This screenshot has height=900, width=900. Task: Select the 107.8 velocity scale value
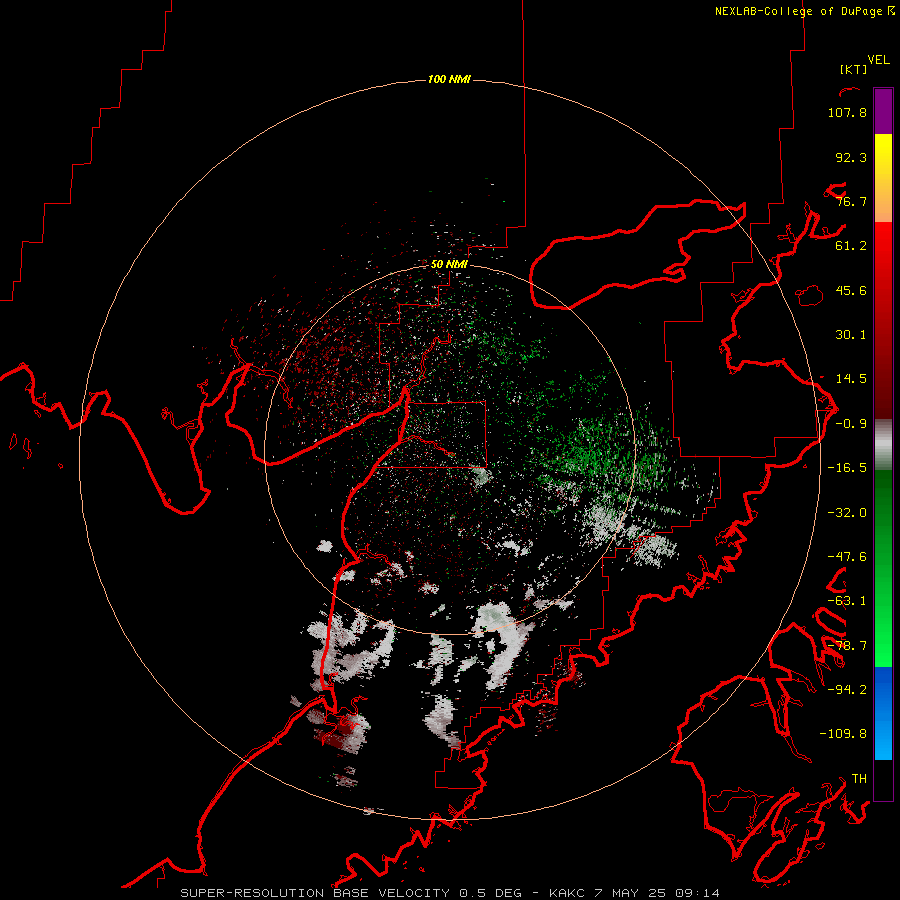point(847,112)
